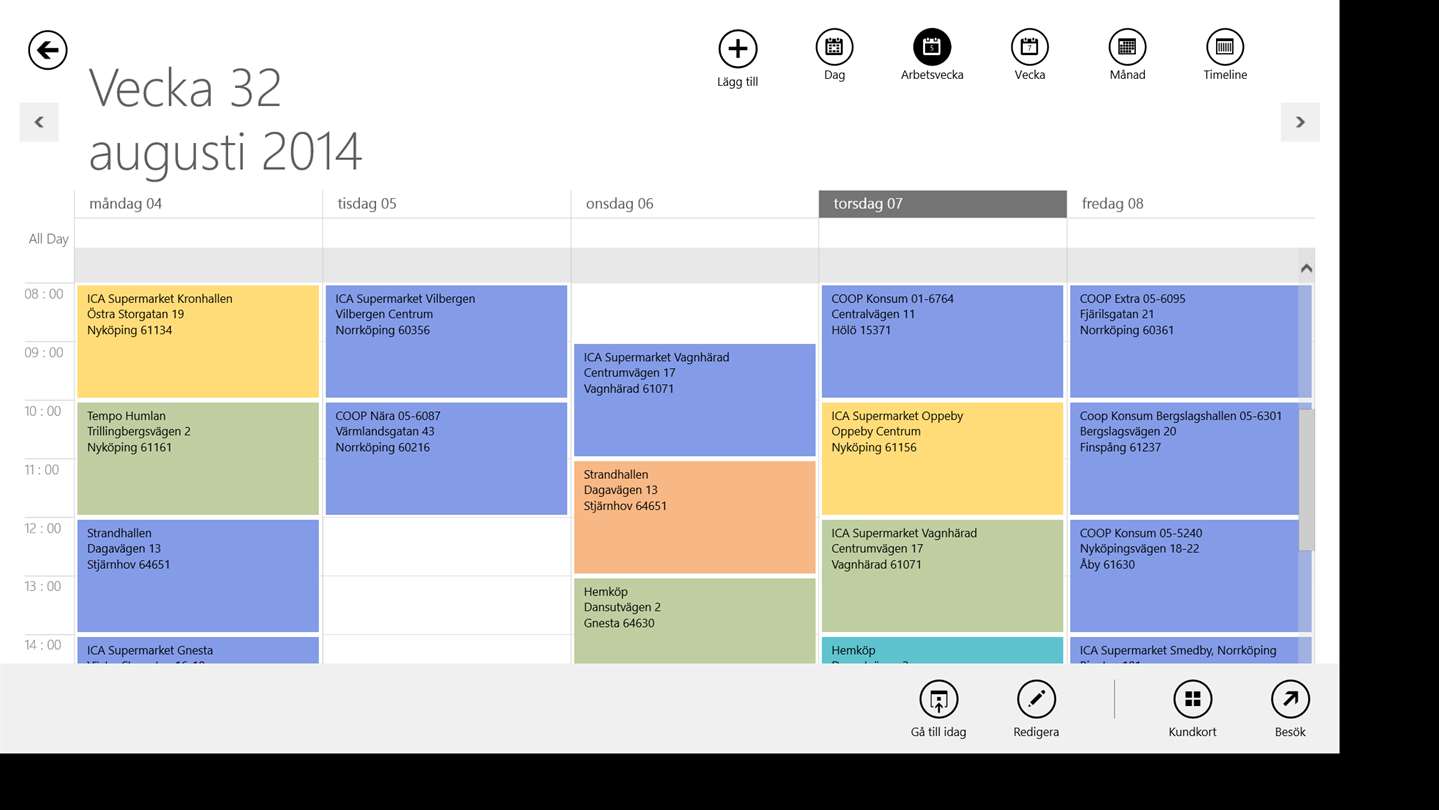Click the 08 : 00 time label
1439x810 pixels.
coord(44,294)
